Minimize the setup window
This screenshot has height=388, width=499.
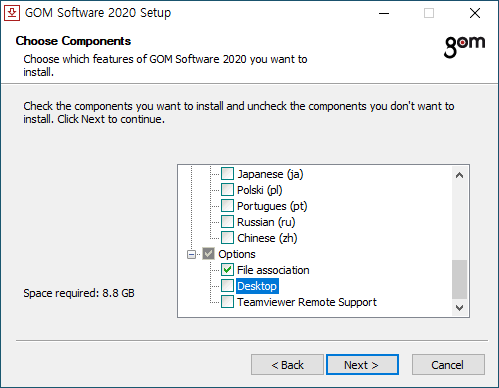(x=384, y=13)
